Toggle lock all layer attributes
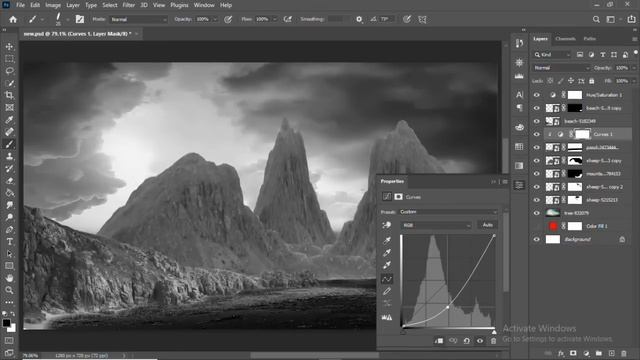This screenshot has height=360, width=640. [x=591, y=81]
